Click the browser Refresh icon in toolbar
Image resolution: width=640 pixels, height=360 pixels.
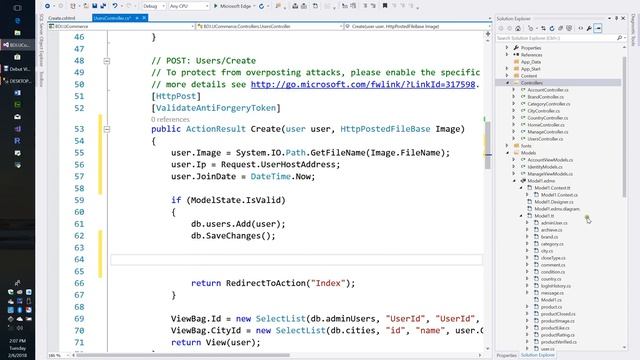point(262,6)
